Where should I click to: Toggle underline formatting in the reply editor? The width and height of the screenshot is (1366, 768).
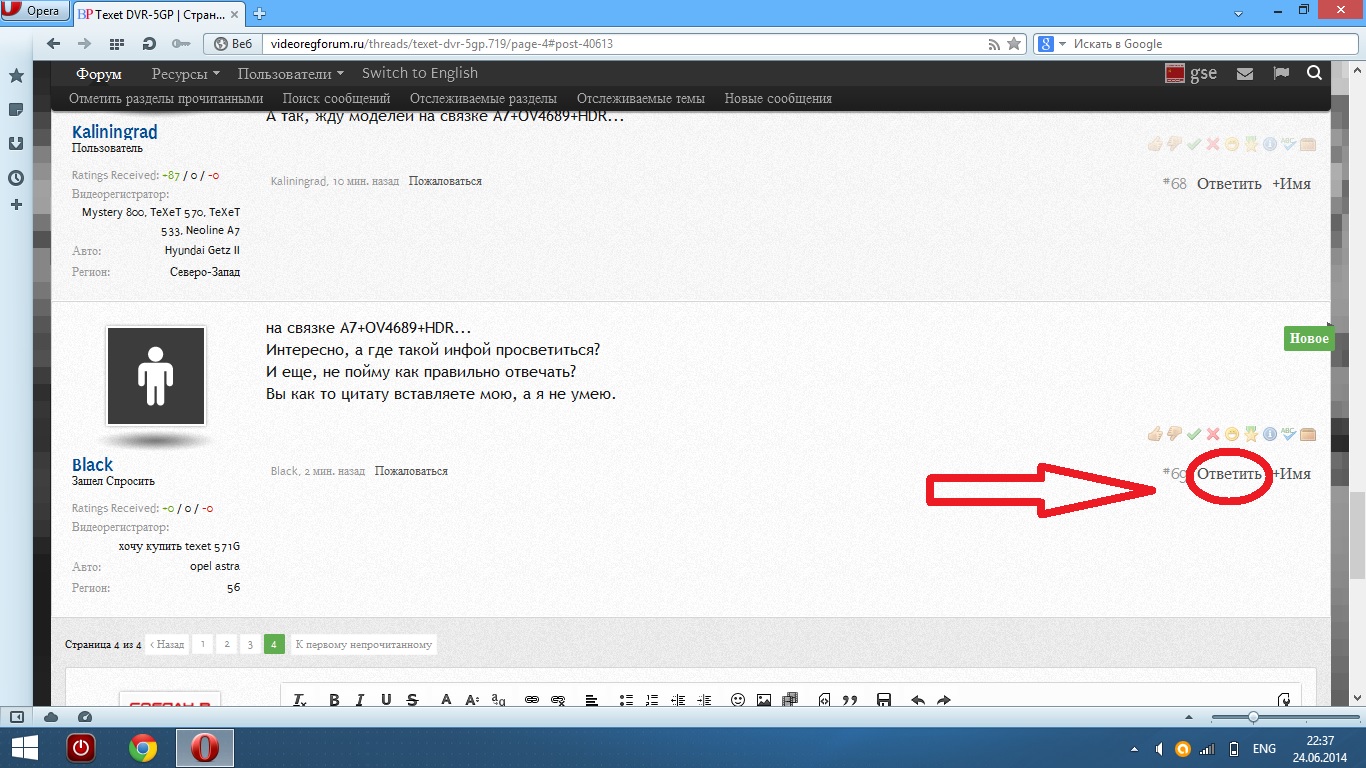[386, 701]
